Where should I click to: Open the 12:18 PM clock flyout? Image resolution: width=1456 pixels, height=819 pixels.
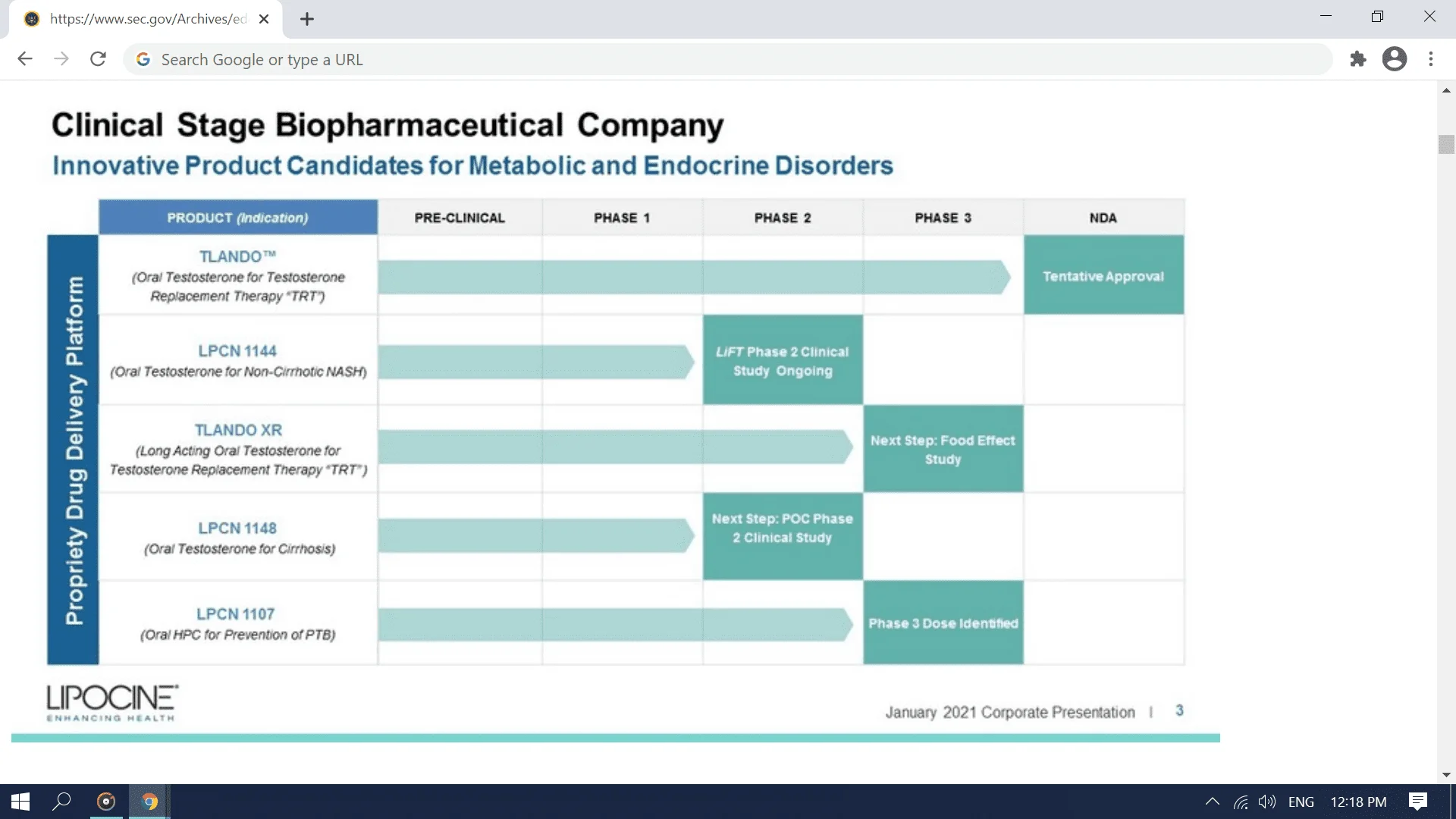[1358, 802]
